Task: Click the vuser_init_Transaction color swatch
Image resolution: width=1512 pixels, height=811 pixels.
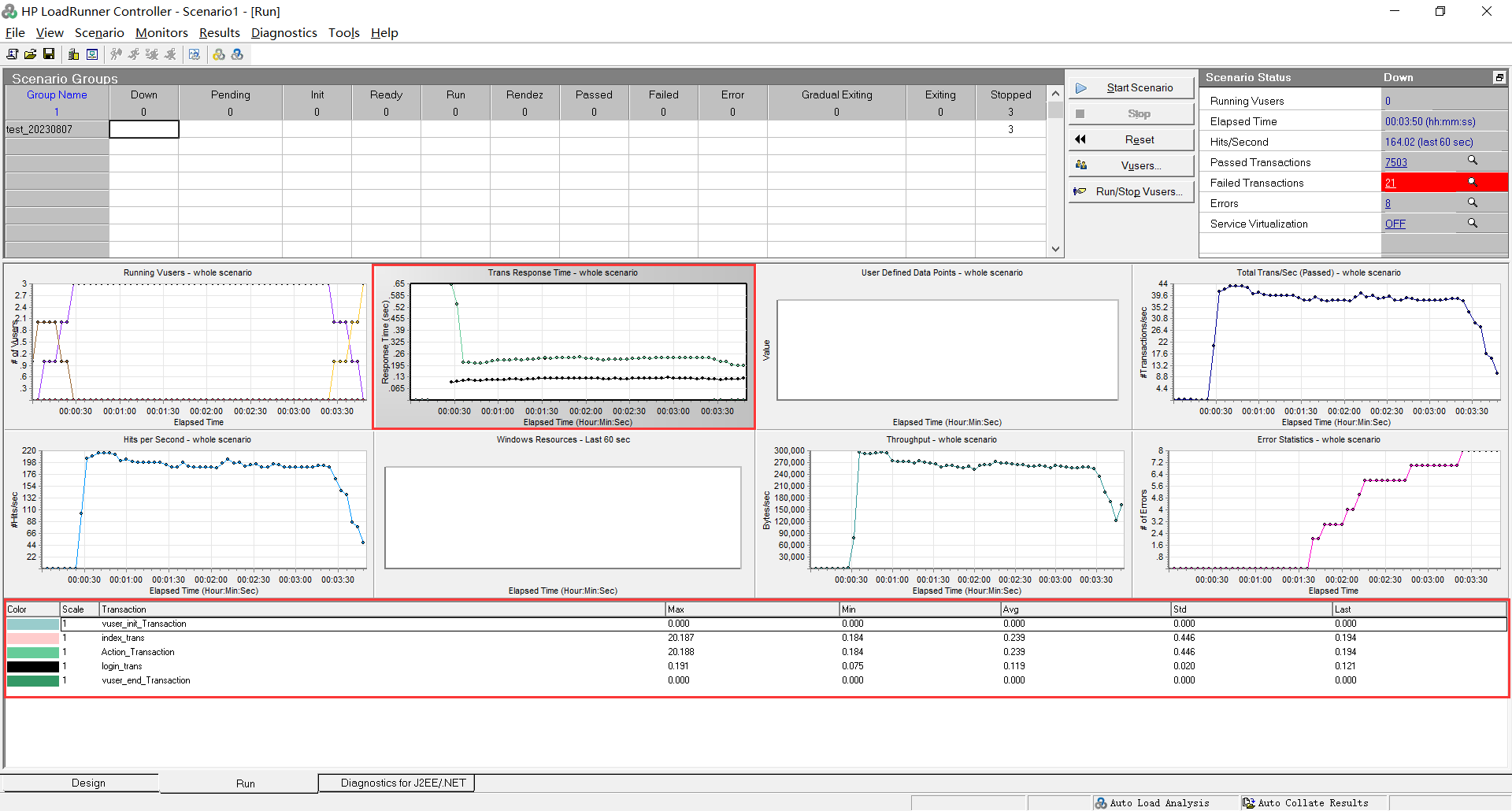Action: point(33,624)
